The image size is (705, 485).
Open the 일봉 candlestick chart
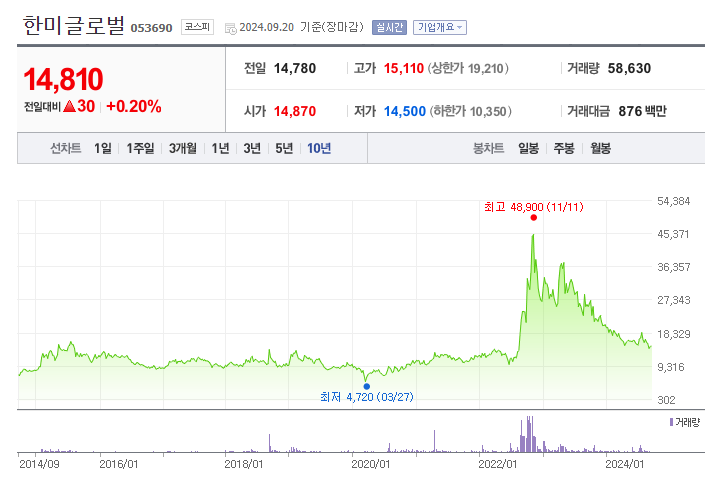pyautogui.click(x=528, y=148)
